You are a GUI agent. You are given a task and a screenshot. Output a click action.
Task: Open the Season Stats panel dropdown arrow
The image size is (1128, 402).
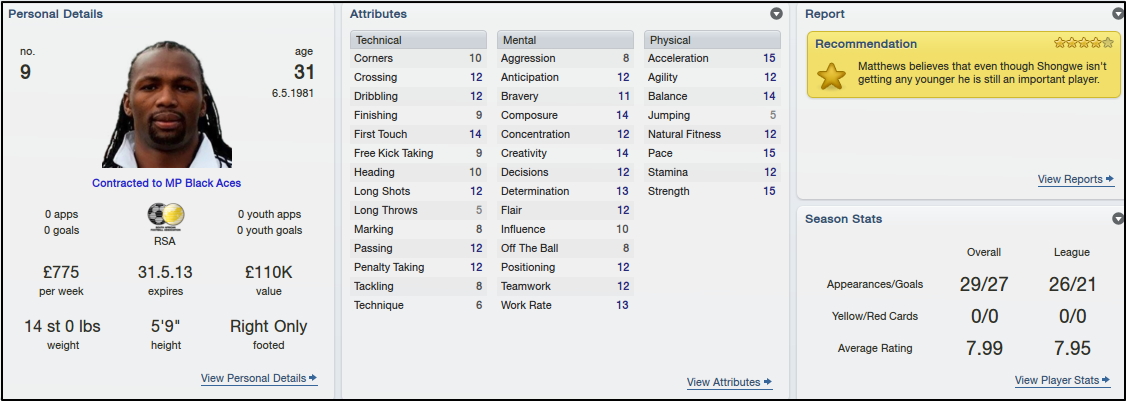pyautogui.click(x=1118, y=219)
